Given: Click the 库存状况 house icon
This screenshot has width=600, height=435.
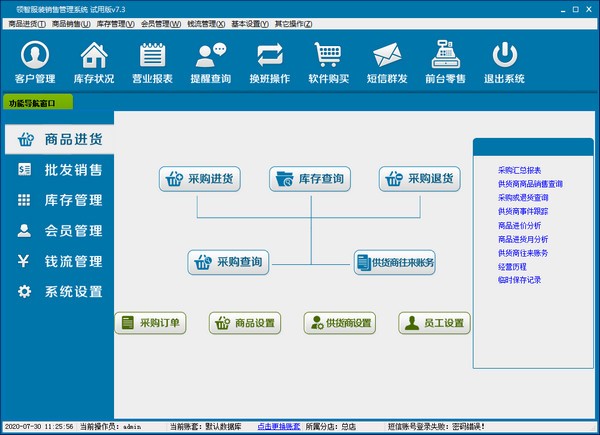Looking at the screenshot, I should (x=93, y=62).
